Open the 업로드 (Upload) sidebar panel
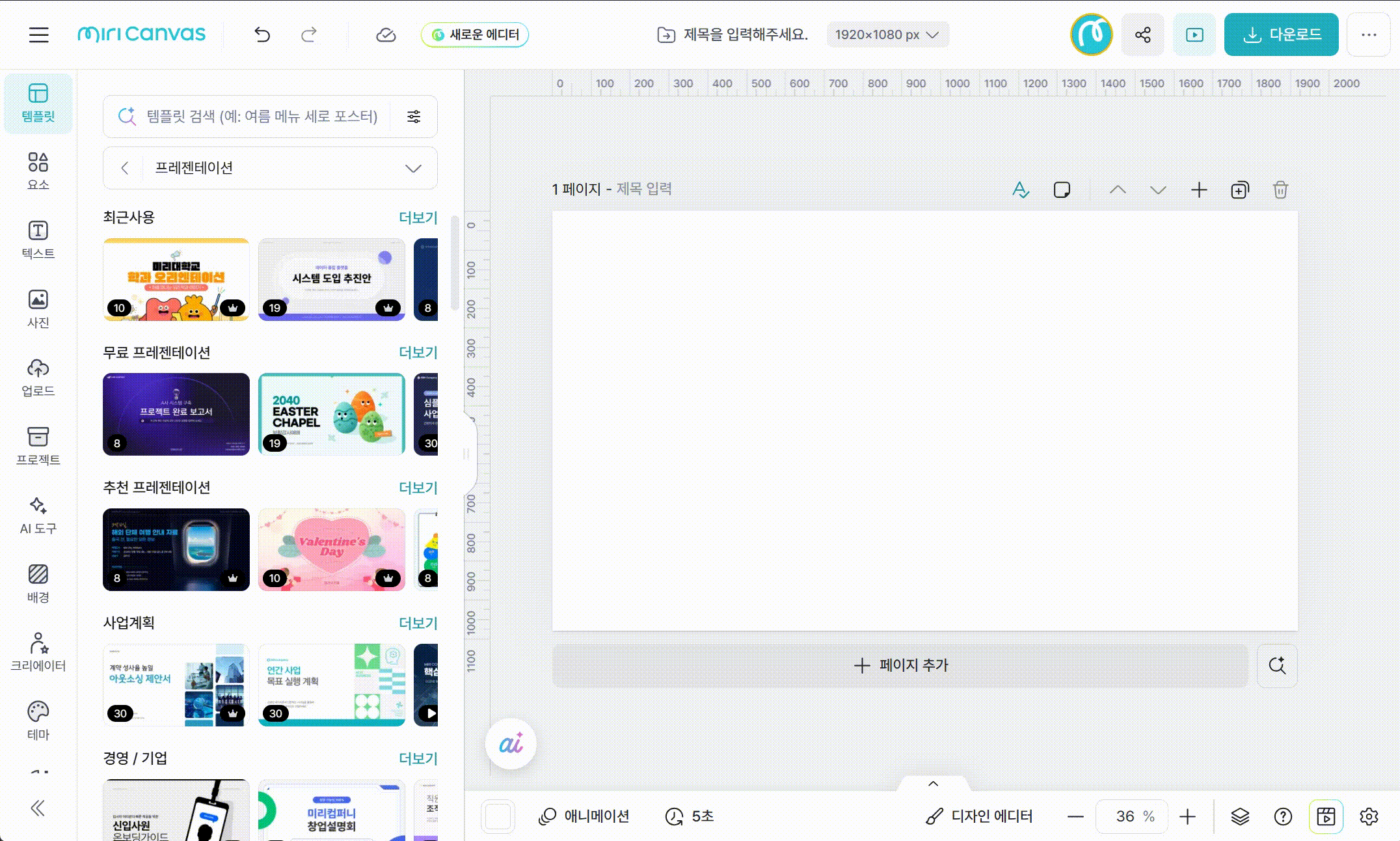This screenshot has width=1400, height=841. tap(38, 377)
